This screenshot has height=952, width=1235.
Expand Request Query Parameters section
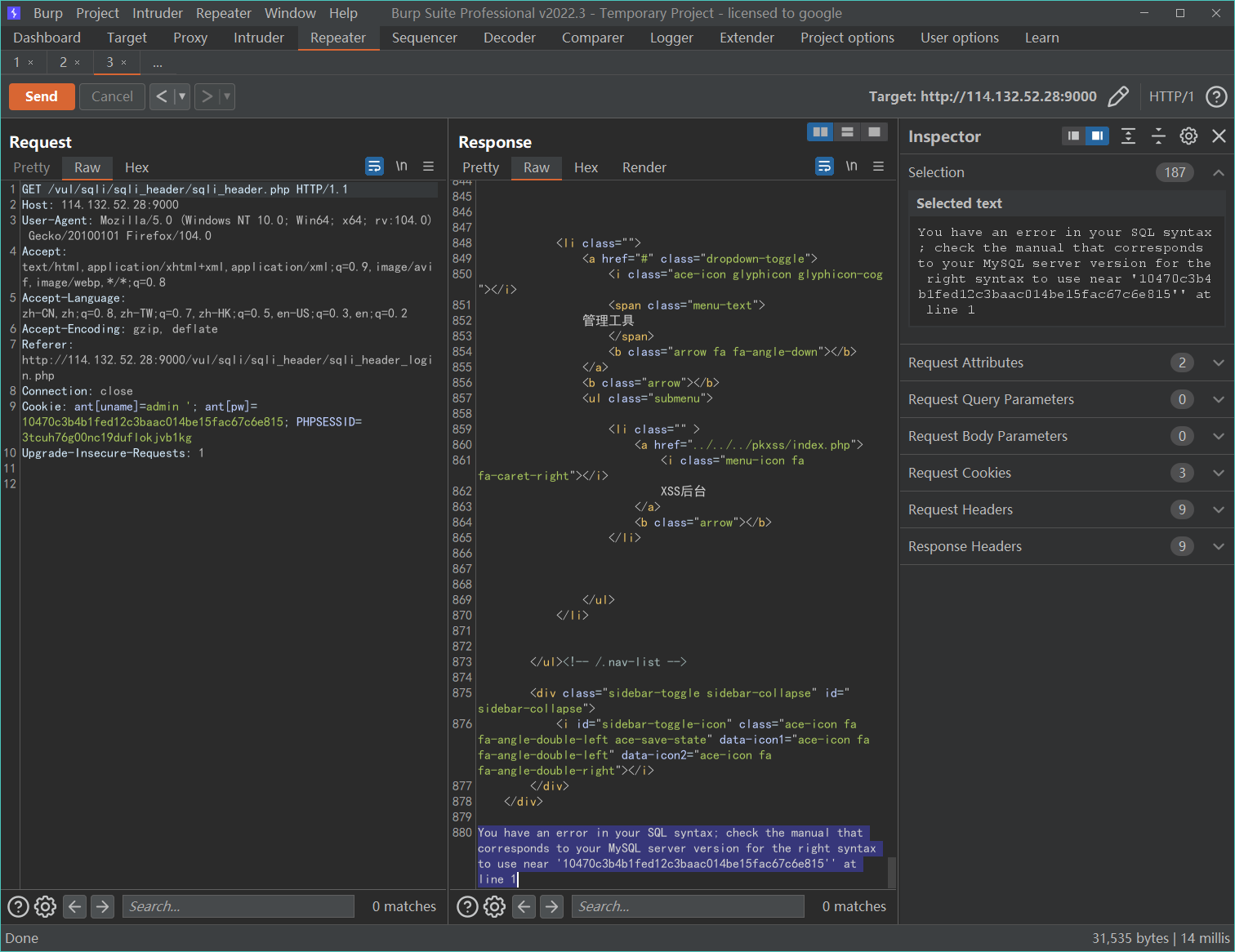tap(1218, 399)
